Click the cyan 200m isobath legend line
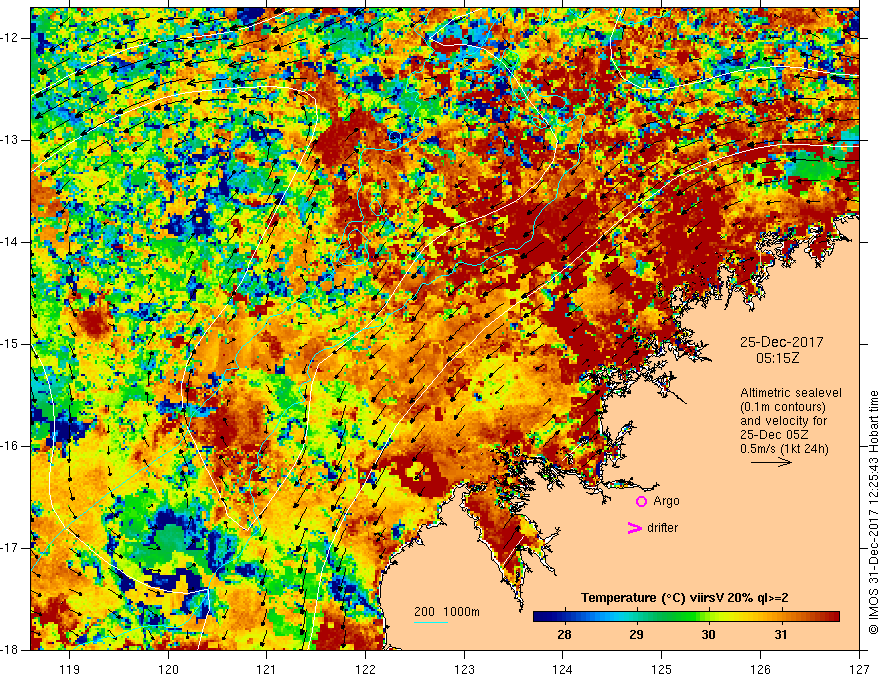 [431, 622]
